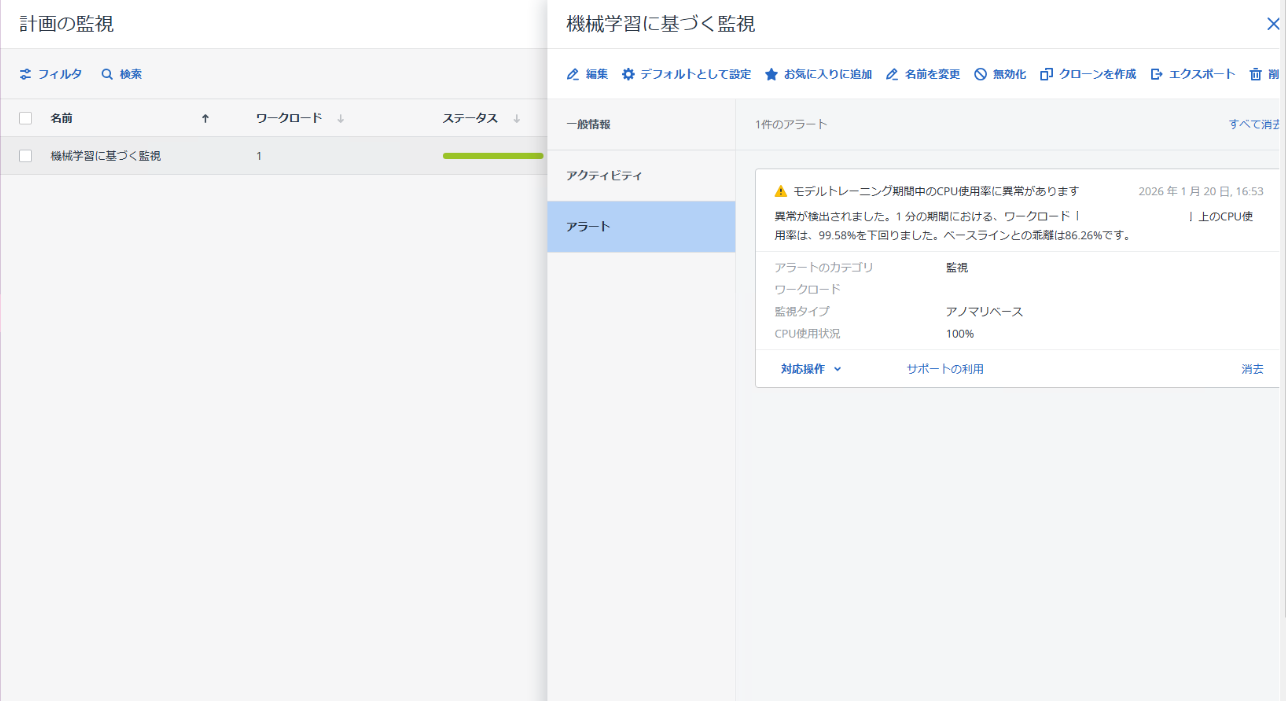Click 名前を変更 rename toolbar button
Image resolution: width=1286 pixels, height=701 pixels.
(x=923, y=74)
